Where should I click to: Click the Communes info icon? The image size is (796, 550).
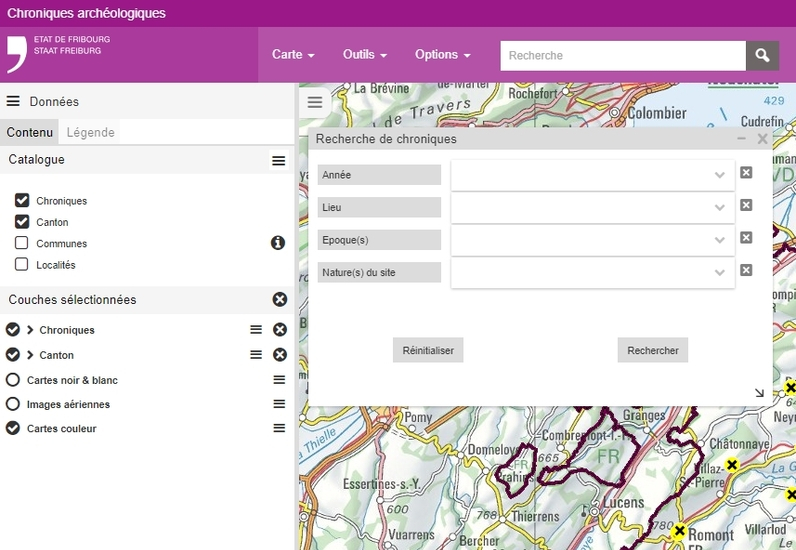point(278,243)
